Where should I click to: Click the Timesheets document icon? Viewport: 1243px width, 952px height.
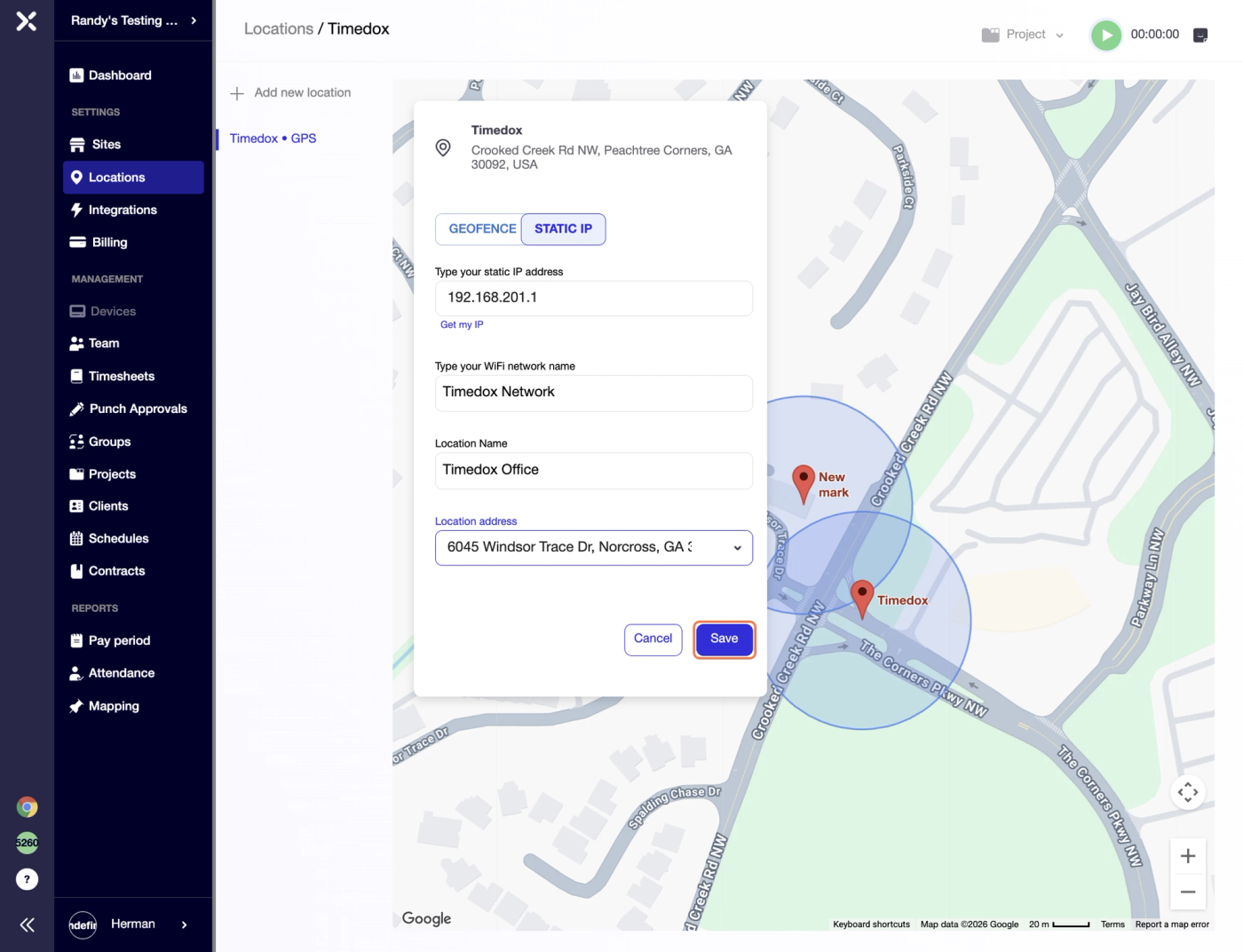click(x=76, y=377)
